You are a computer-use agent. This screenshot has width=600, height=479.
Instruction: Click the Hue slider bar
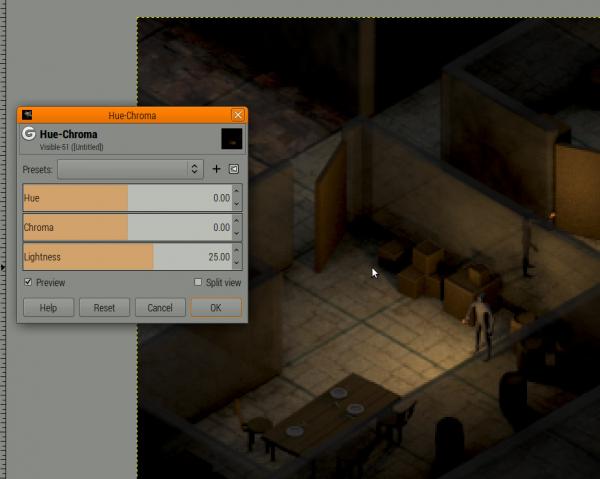point(127,198)
